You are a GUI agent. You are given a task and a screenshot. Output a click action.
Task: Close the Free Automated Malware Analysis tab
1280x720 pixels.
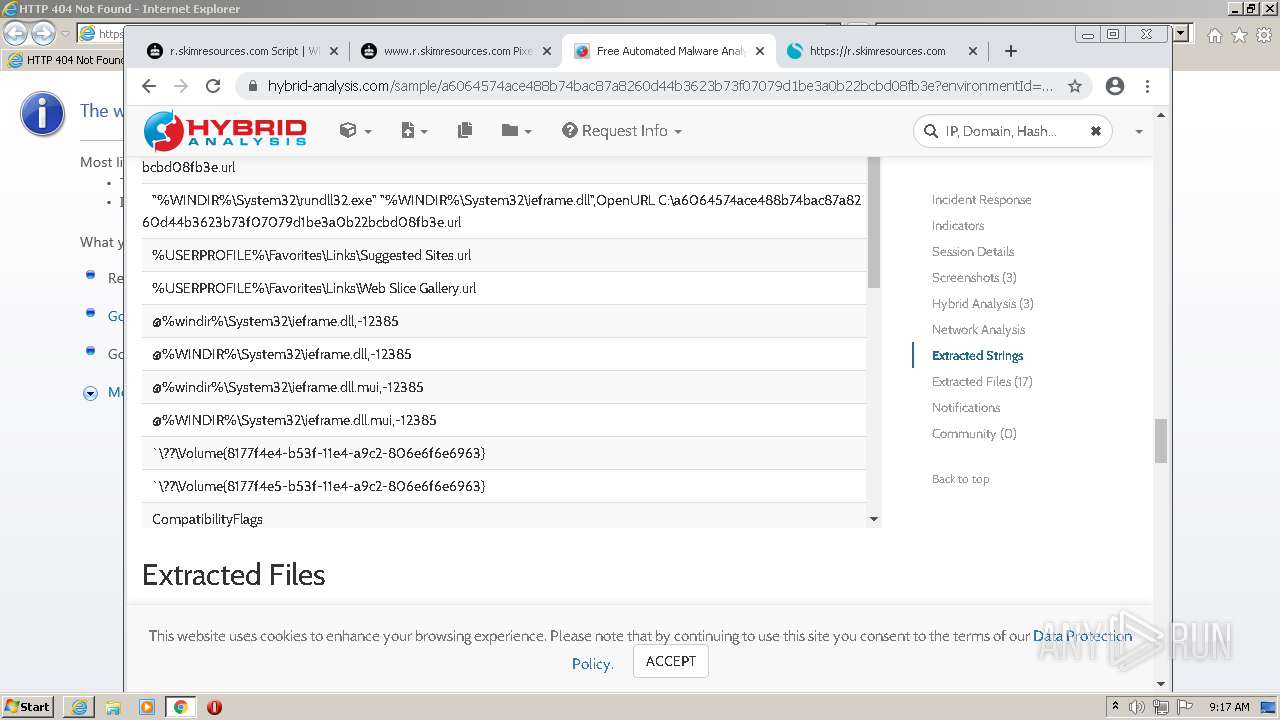click(760, 51)
